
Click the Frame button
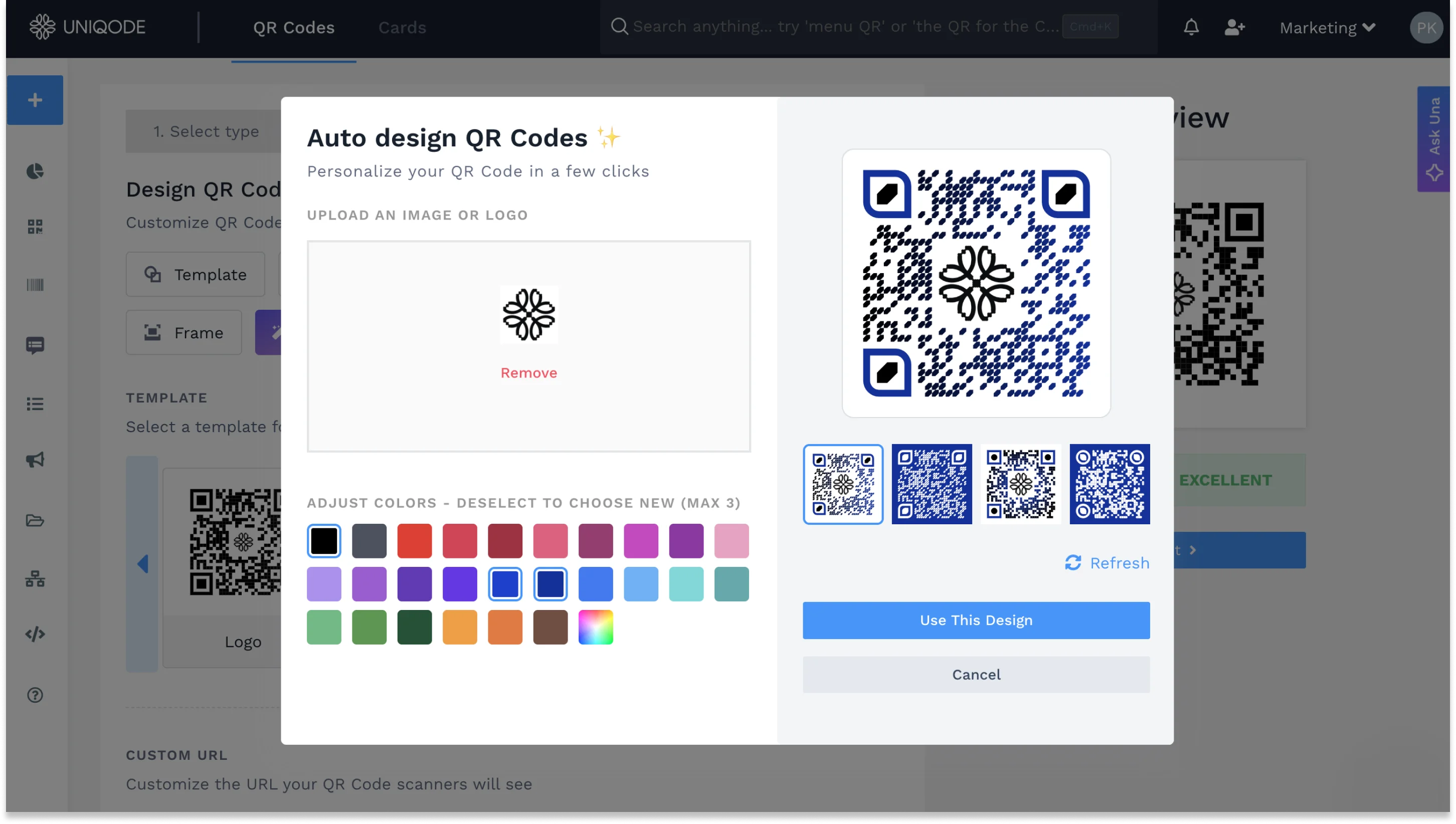click(x=184, y=332)
